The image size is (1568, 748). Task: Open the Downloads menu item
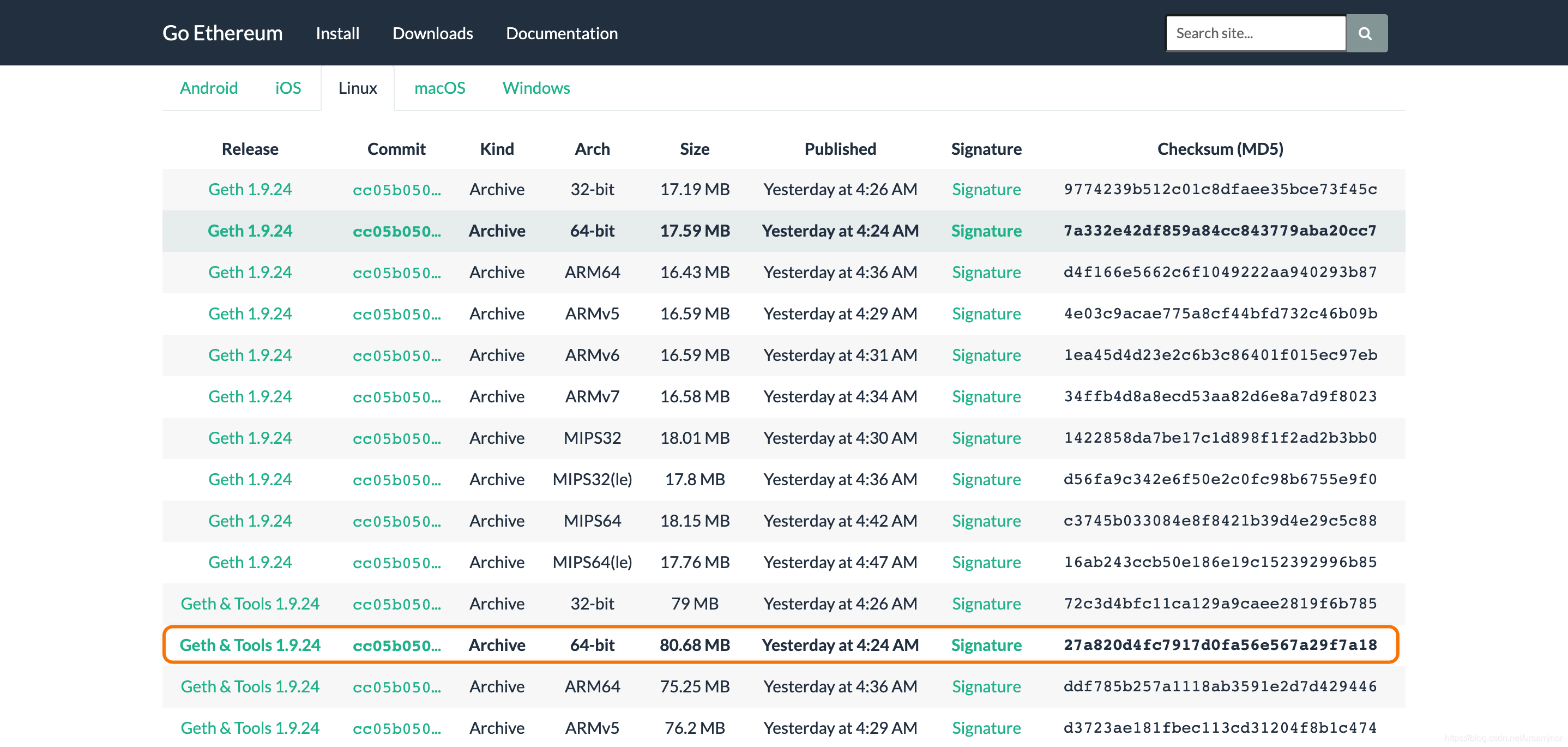(432, 33)
